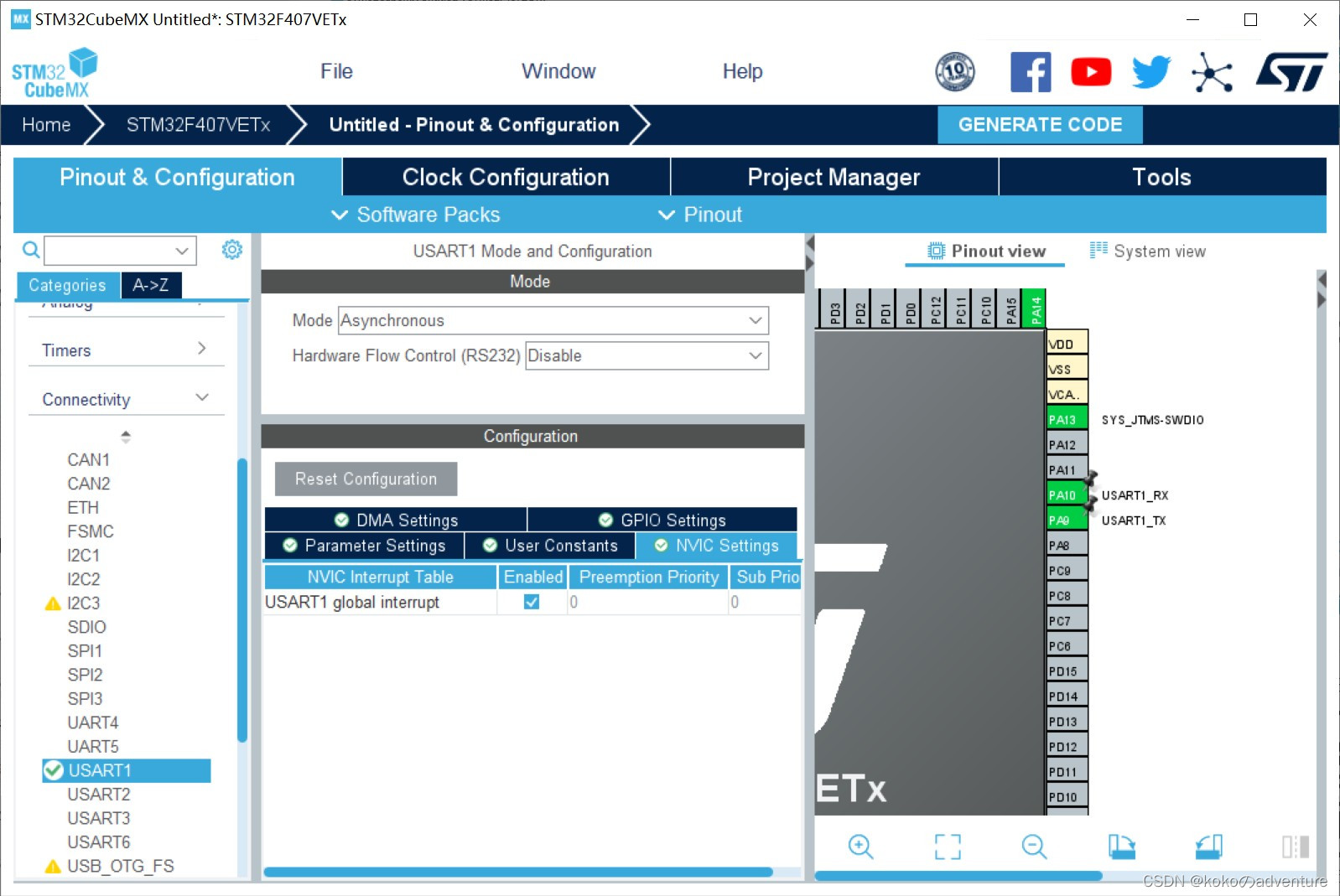This screenshot has width=1340, height=896.
Task: Open the ST community network icon
Action: coord(1213,72)
